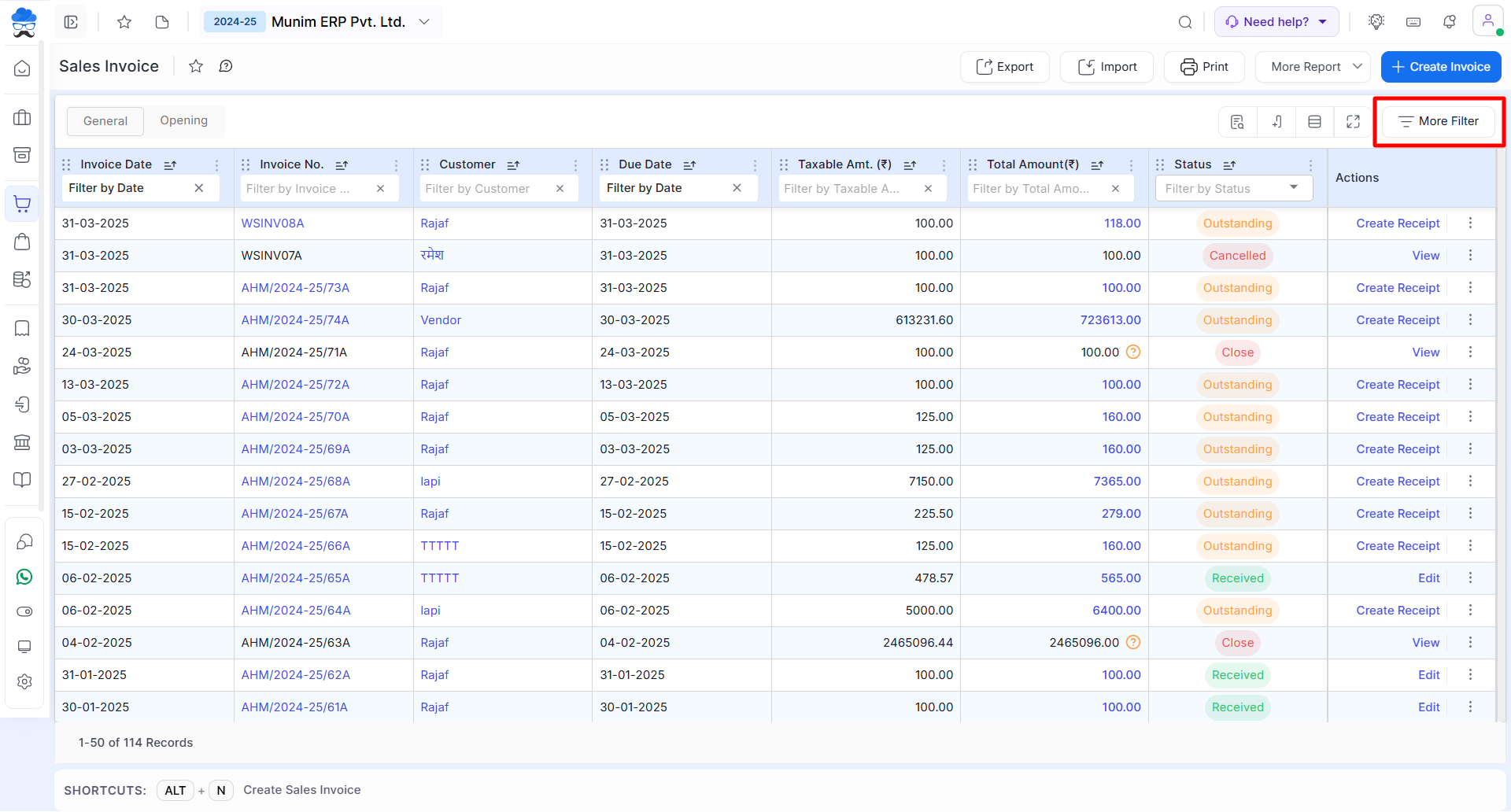This screenshot has height=812, width=1511.
Task: Open the document page icon in top bar
Action: click(162, 22)
